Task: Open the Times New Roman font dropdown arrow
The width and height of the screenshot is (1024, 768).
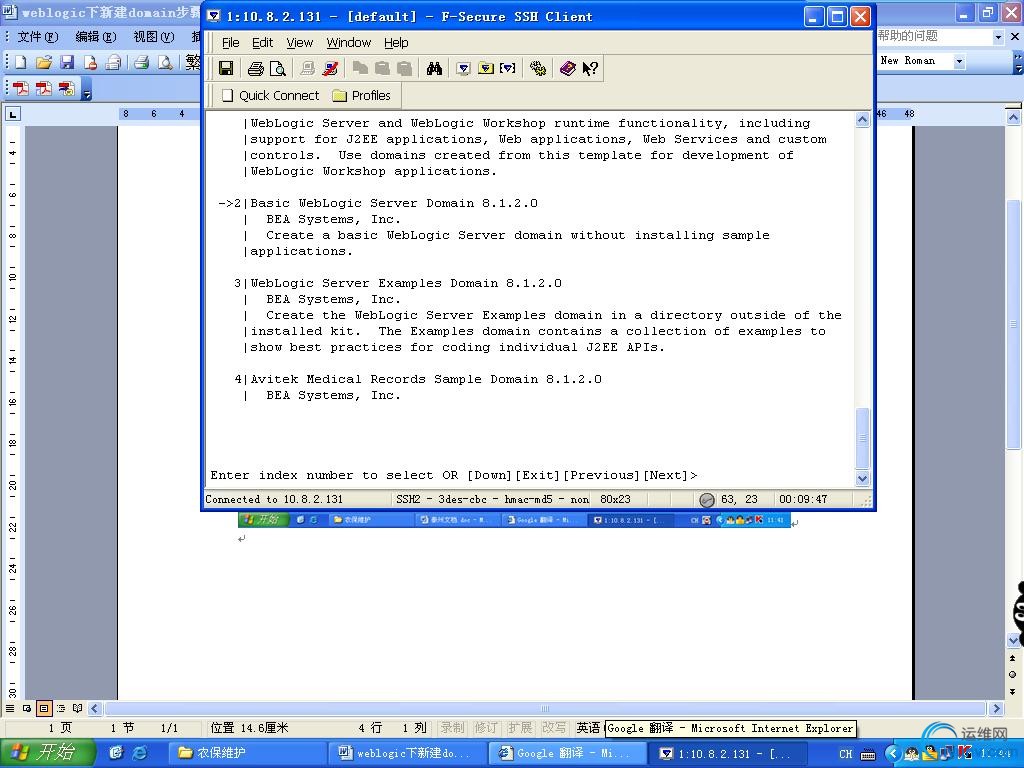Action: point(959,61)
